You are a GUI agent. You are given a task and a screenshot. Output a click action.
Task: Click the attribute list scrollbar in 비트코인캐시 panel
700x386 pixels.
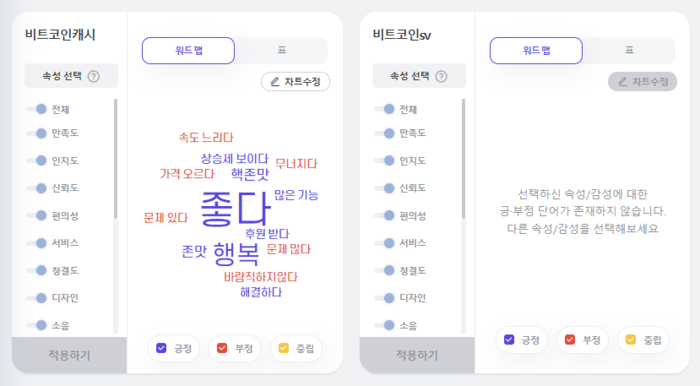pos(116,159)
